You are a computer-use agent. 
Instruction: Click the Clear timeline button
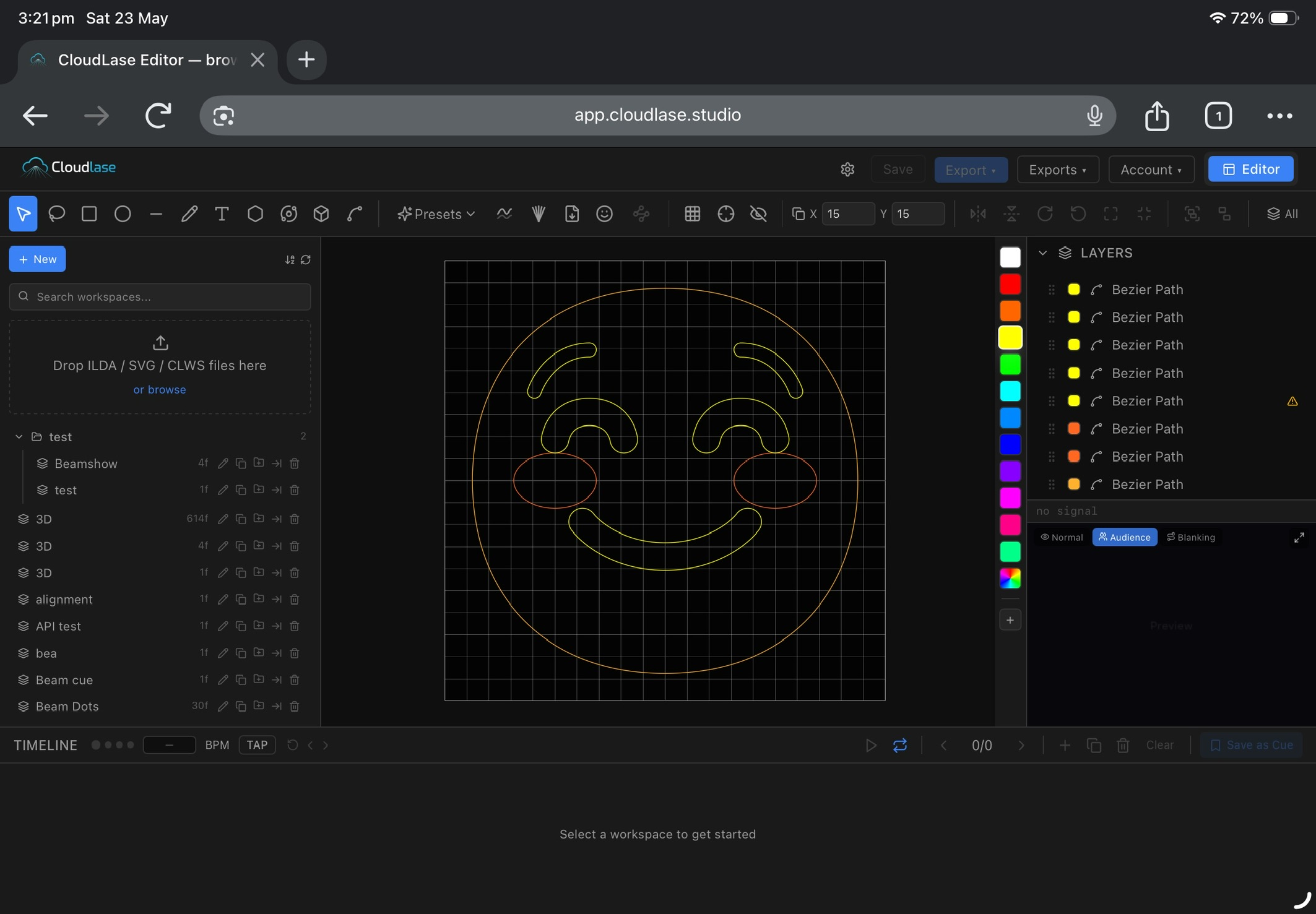(1160, 746)
